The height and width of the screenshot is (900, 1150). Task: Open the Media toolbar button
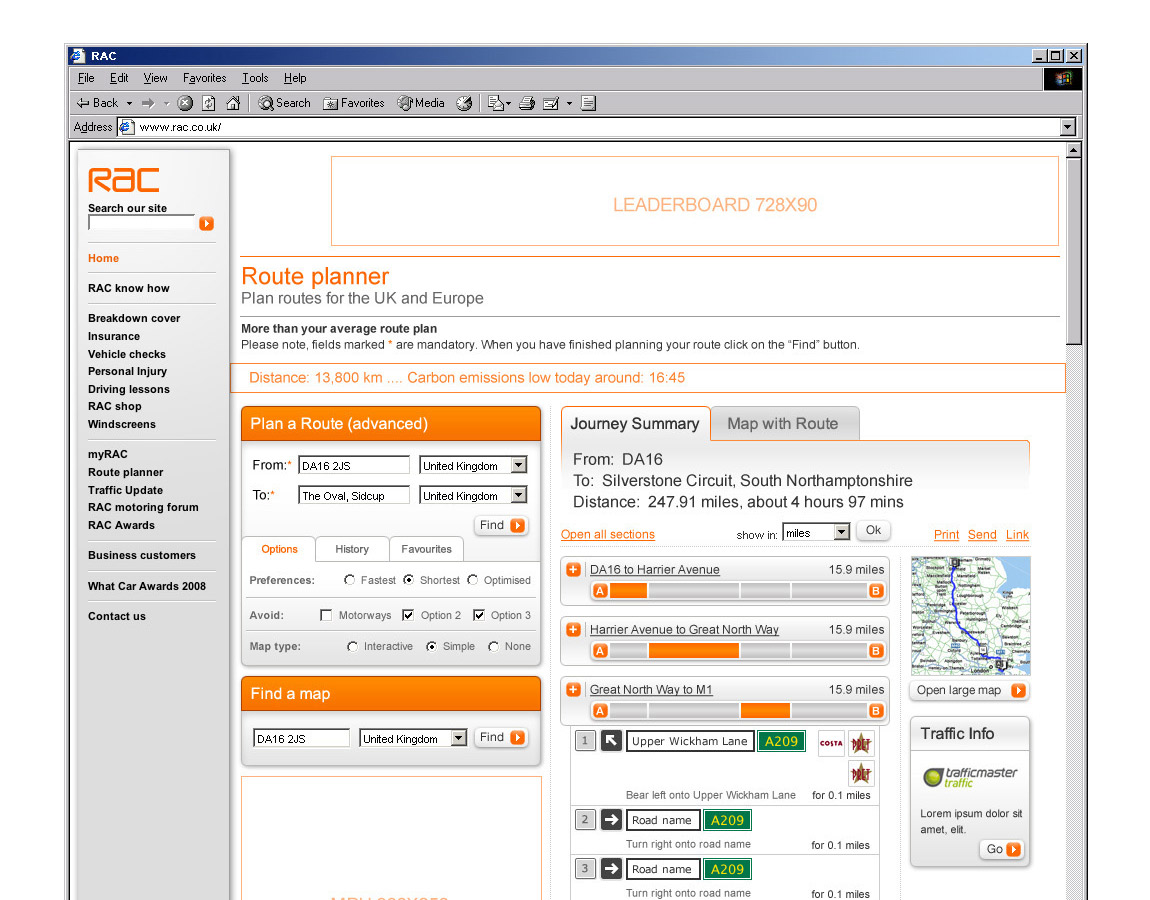coord(421,103)
